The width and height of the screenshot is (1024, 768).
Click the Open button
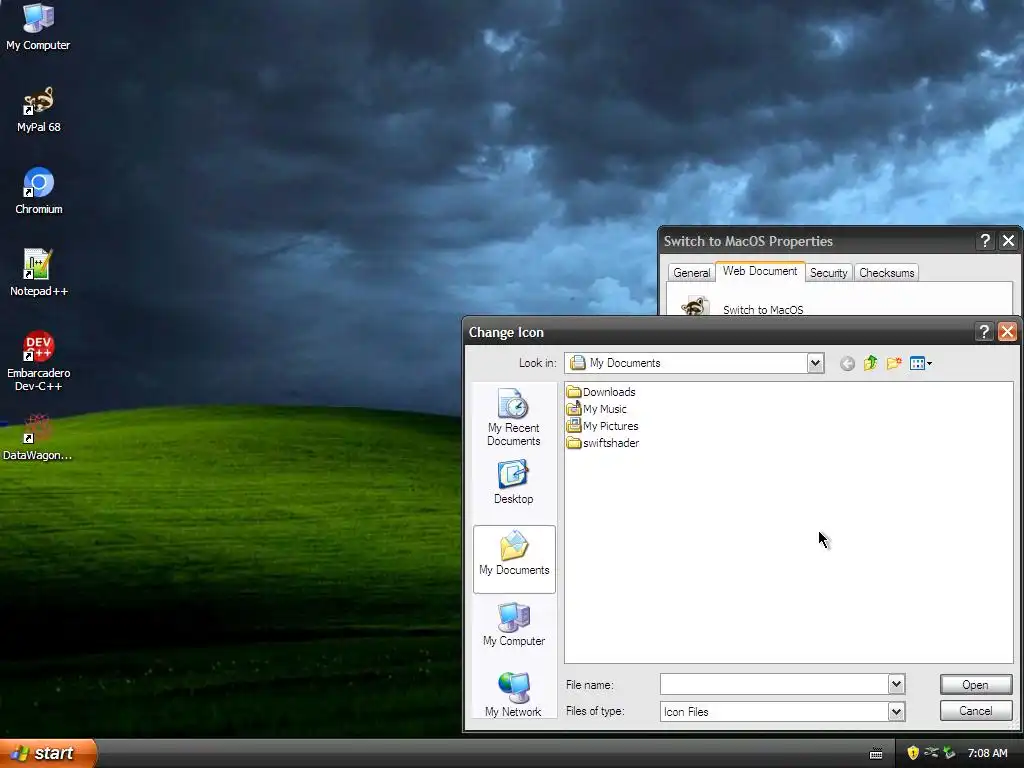976,684
